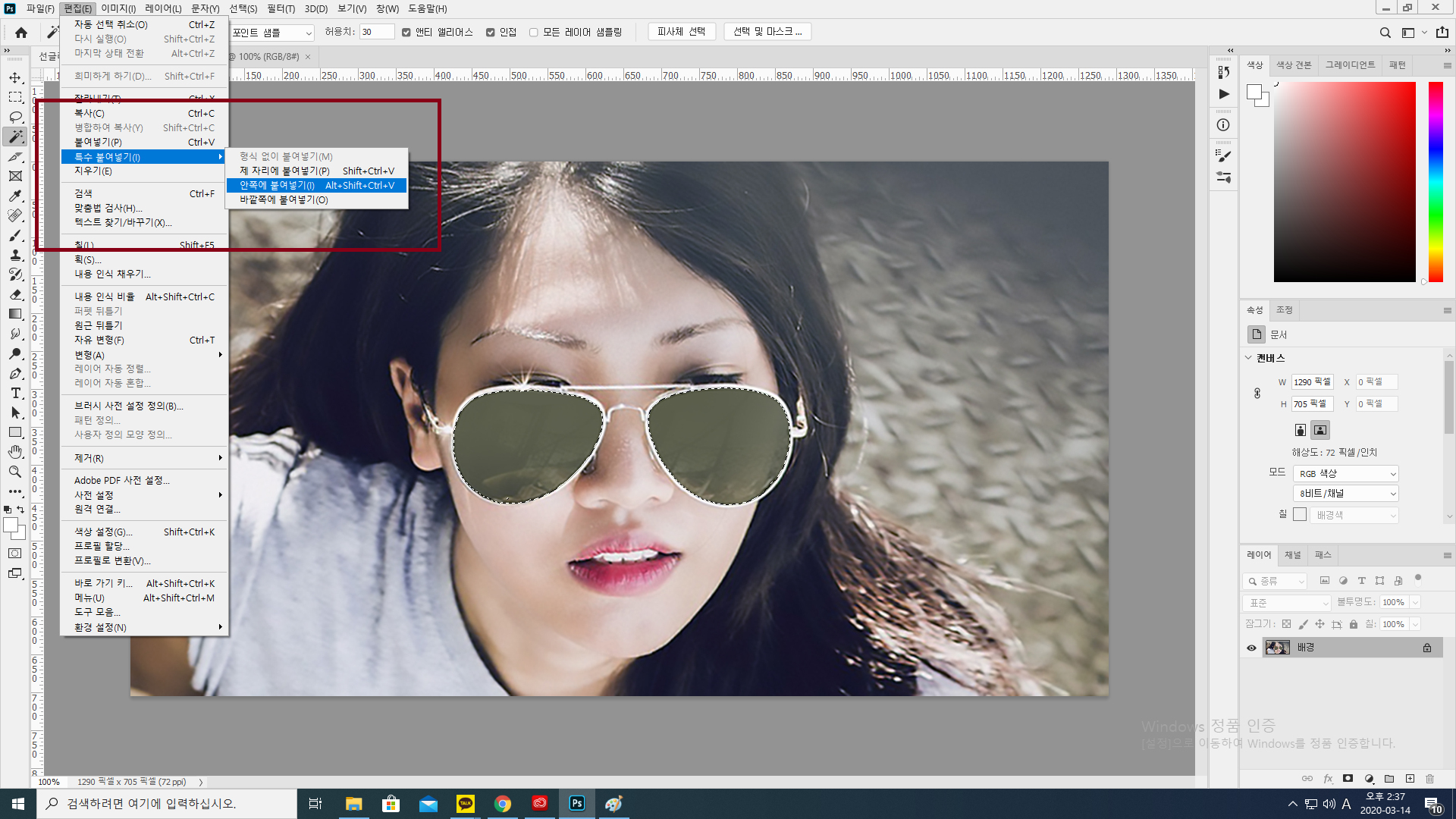Toggle the 앤티 앨리어스 checkbox
The height and width of the screenshot is (819, 1456).
pyautogui.click(x=406, y=33)
